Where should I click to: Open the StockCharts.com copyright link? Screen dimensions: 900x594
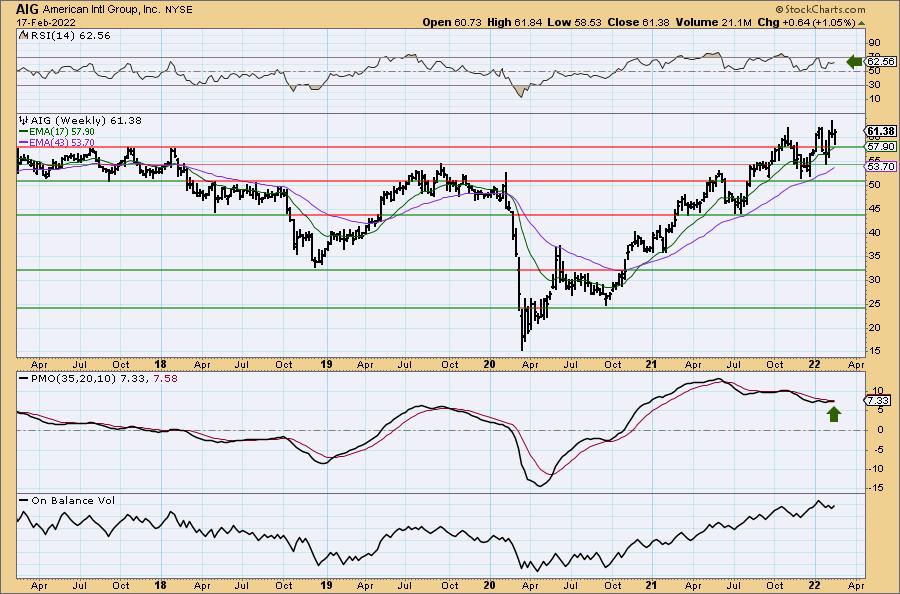[x=820, y=9]
